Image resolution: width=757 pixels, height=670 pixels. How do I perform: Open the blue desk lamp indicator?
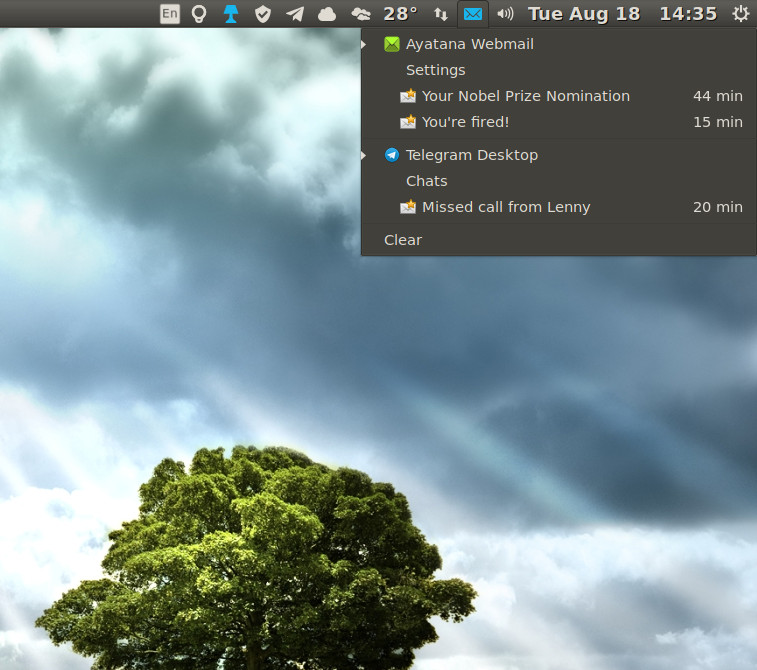tap(231, 14)
